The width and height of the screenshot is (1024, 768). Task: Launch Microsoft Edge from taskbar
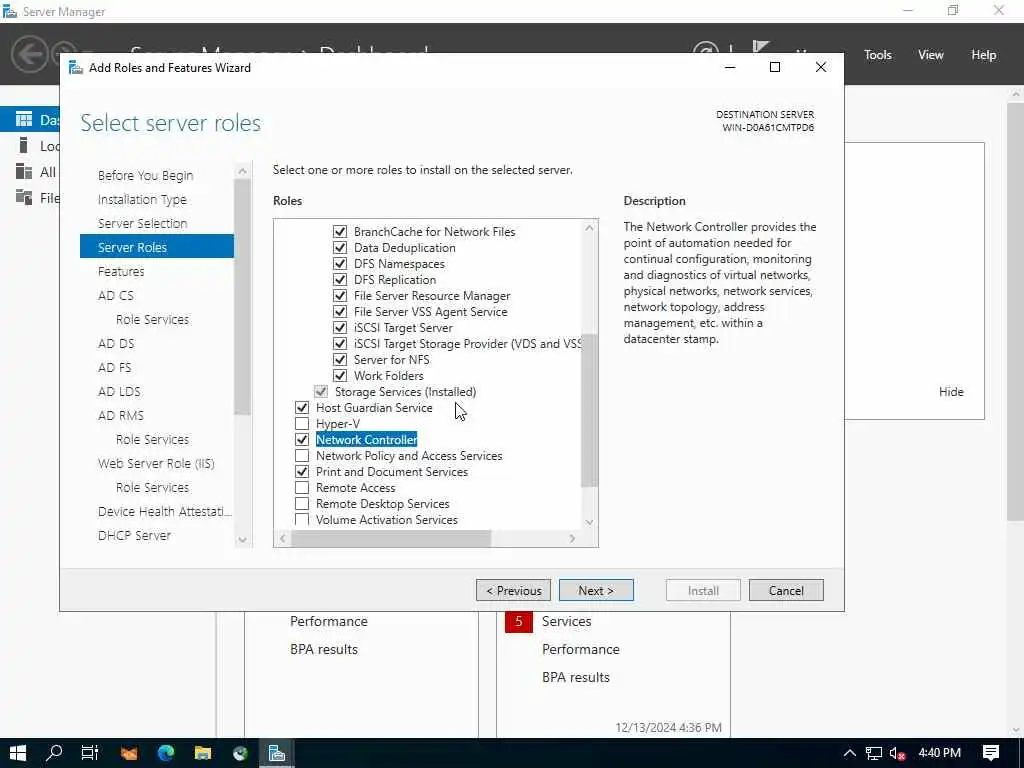point(166,753)
